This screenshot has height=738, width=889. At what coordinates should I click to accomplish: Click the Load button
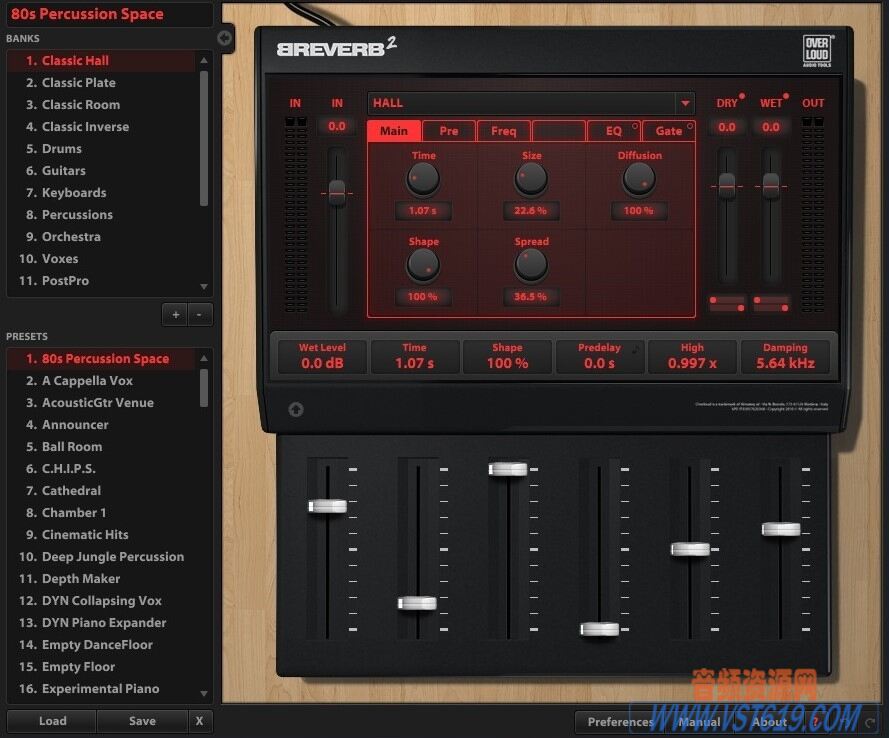51,720
